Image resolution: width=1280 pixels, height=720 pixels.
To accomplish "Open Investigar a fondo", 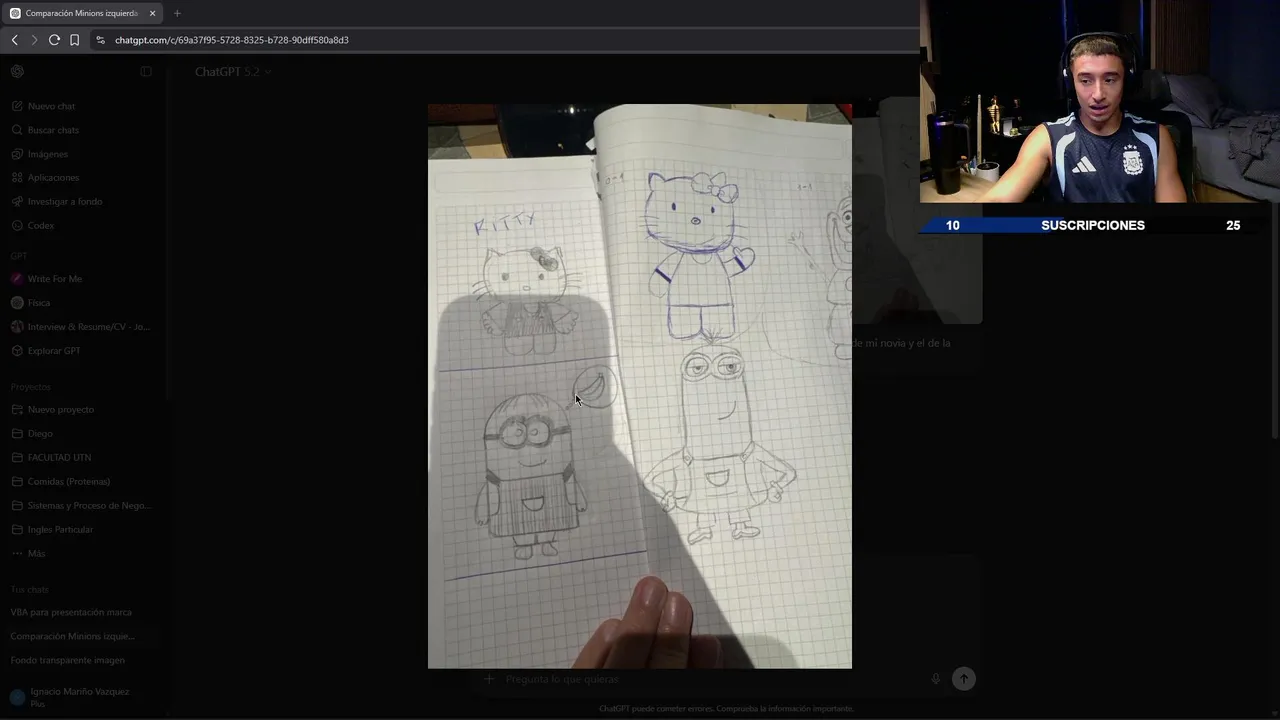I will pyautogui.click(x=64, y=202).
